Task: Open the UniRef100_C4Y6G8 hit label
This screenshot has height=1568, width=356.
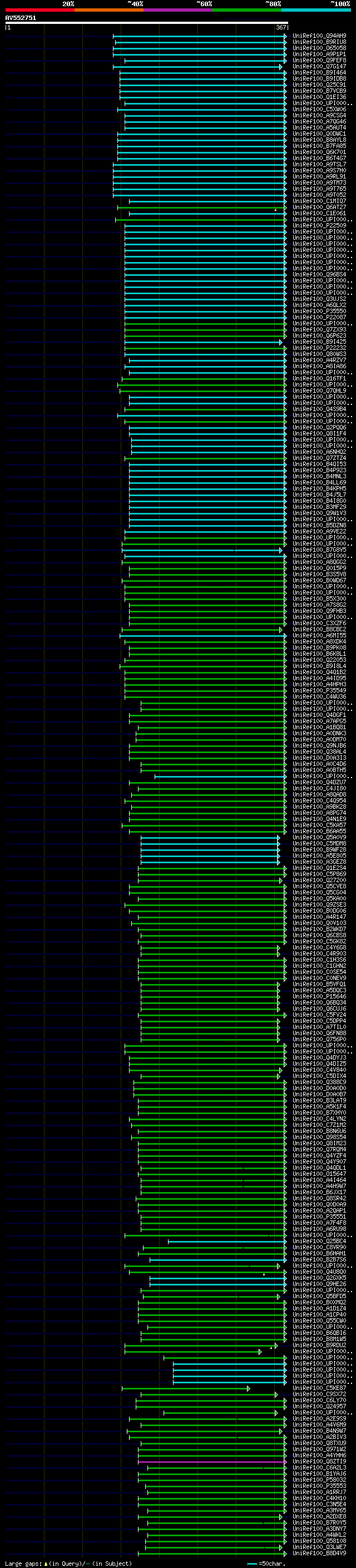Action: click(x=319, y=948)
